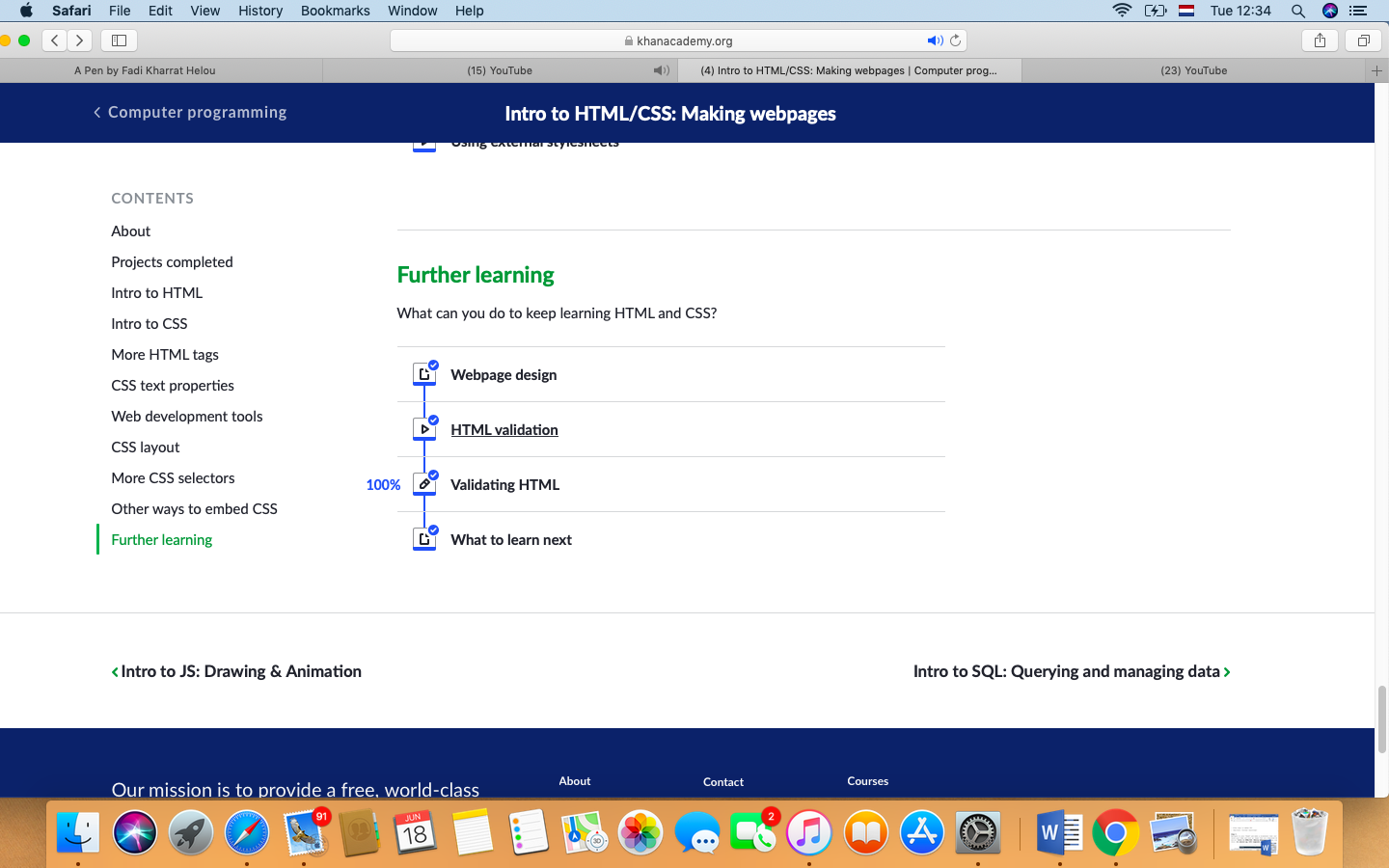Screen dimensions: 1389x868
Task: Switch to A Pen by Fadi Kharrat Helou tab
Action: (x=145, y=70)
